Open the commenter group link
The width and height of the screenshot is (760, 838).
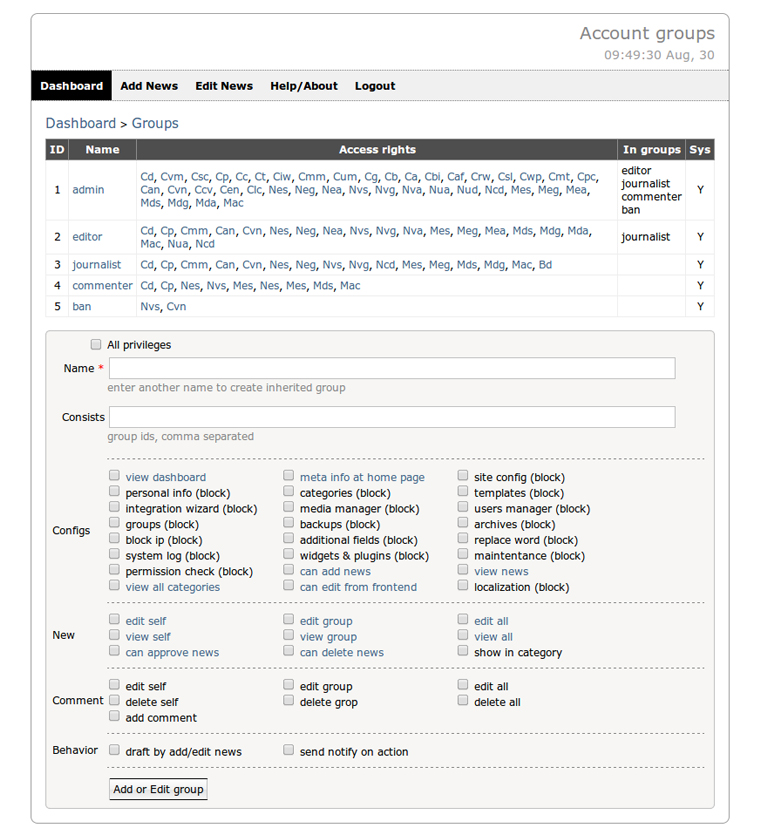102,286
